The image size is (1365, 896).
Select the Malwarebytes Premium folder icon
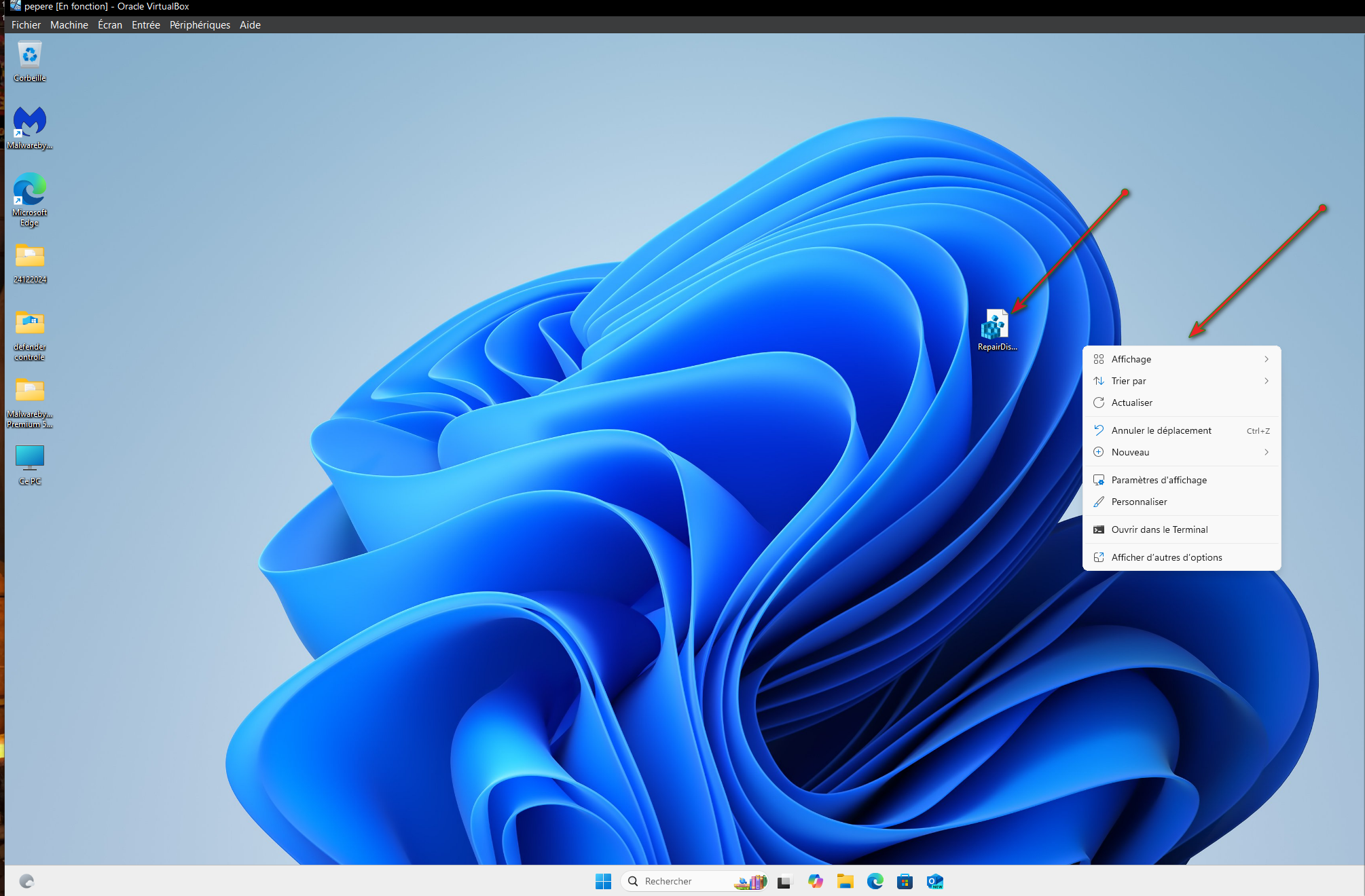[30, 403]
